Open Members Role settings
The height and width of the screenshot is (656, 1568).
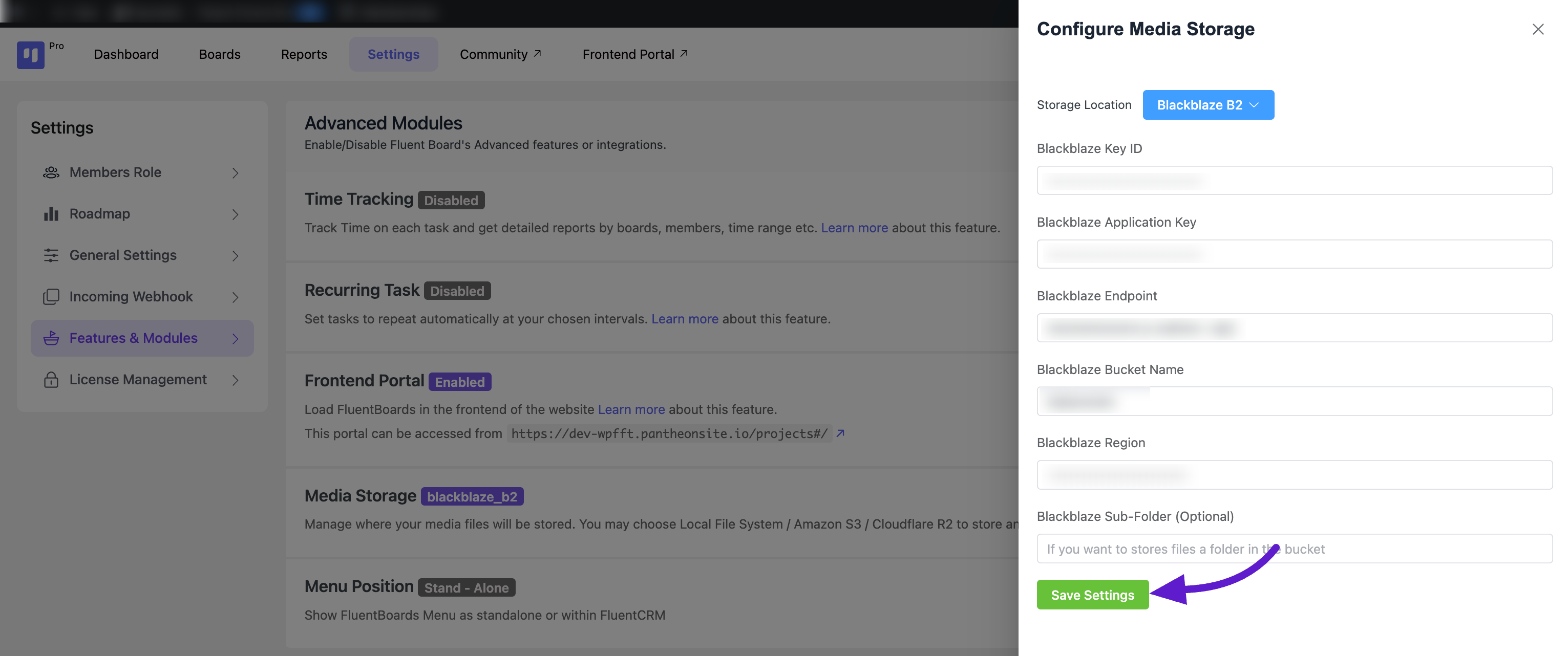pos(142,172)
